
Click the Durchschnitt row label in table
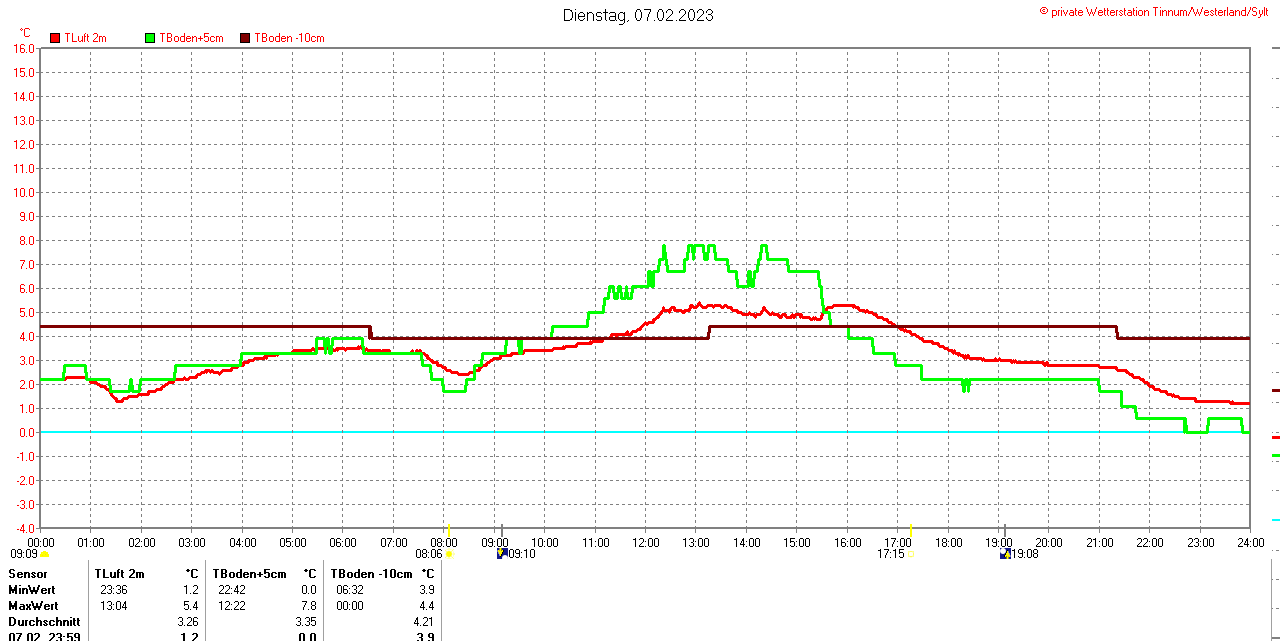[x=44, y=622]
